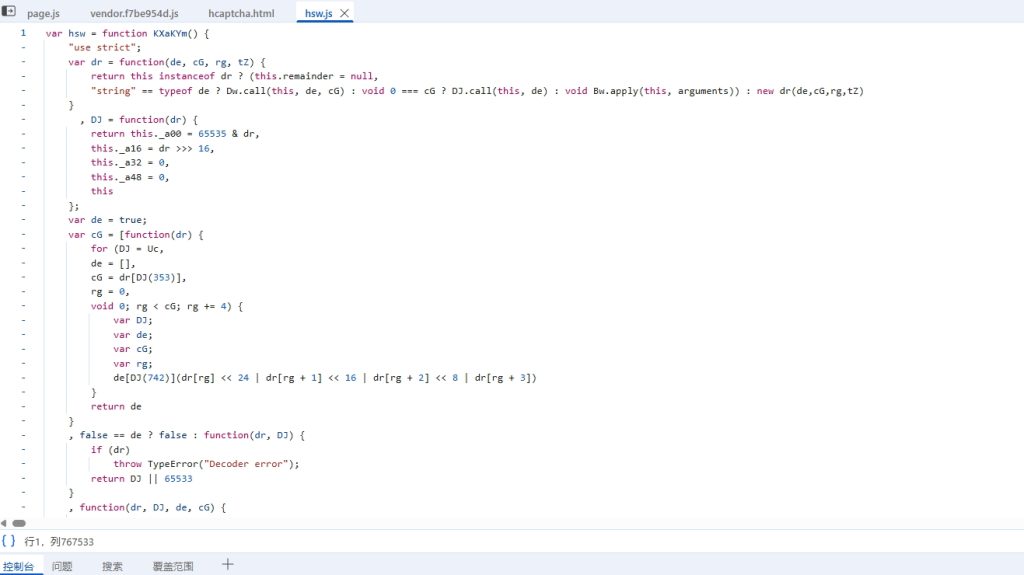This screenshot has width=1024, height=575.
Task: Toggle pretty print curly braces icon
Action: pos(8,541)
